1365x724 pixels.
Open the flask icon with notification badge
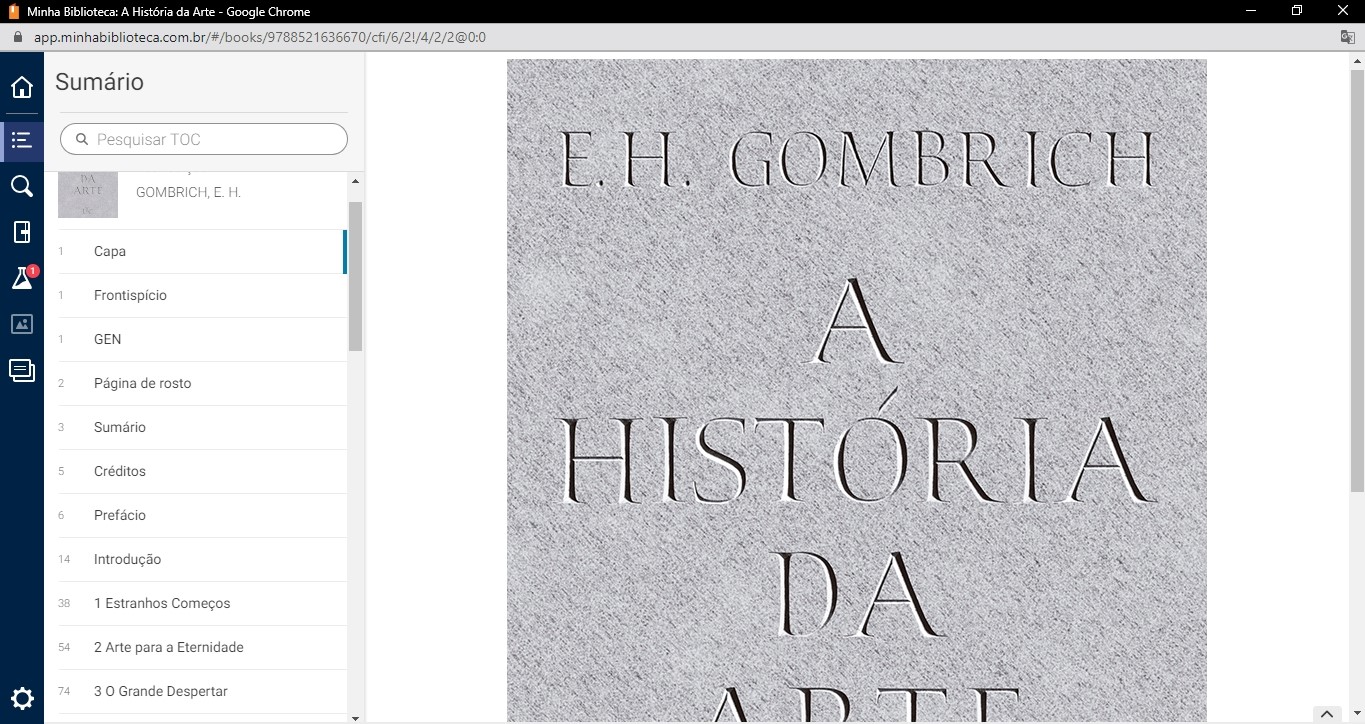click(x=22, y=279)
